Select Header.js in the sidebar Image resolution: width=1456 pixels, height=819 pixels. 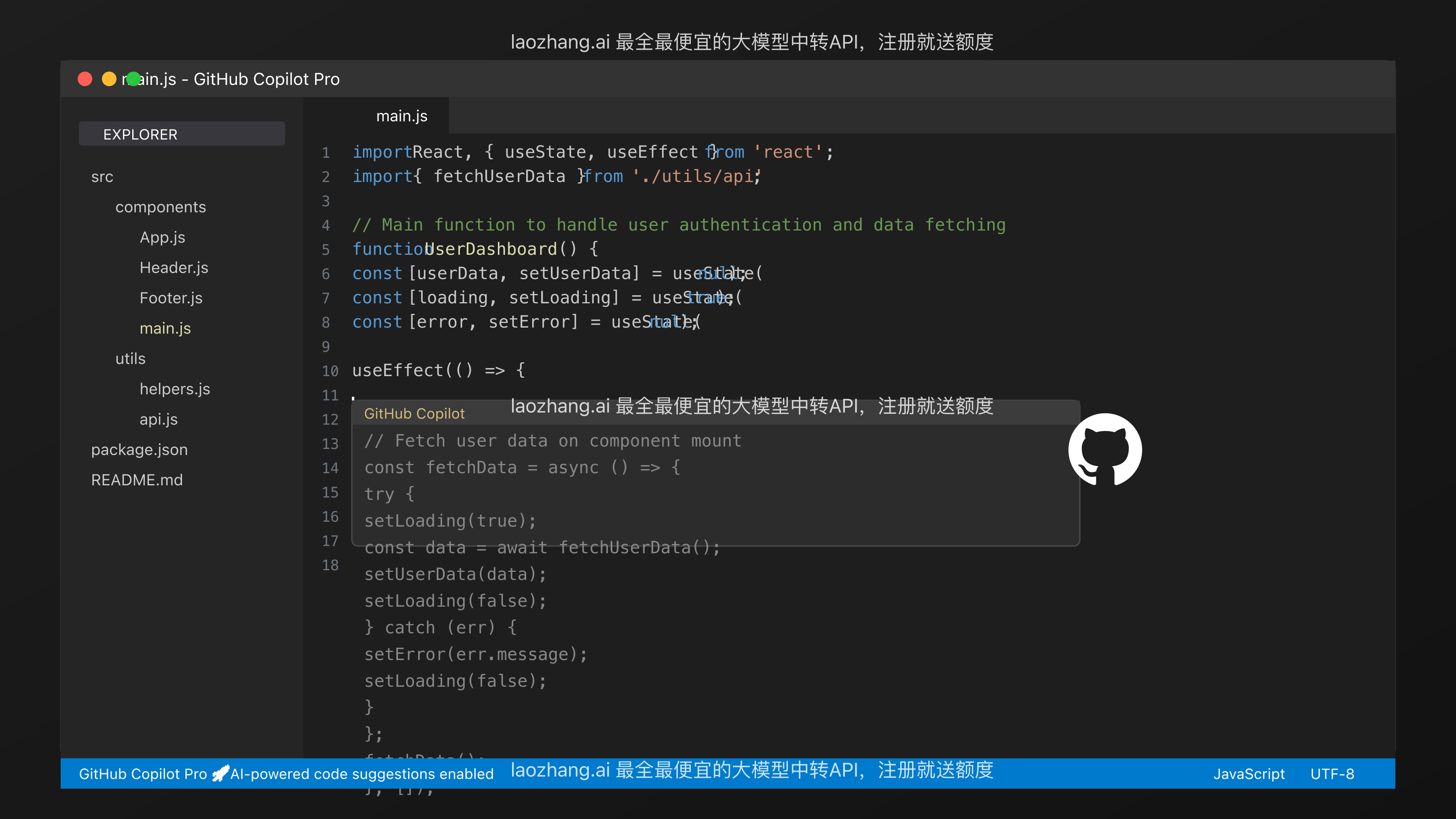point(174,267)
